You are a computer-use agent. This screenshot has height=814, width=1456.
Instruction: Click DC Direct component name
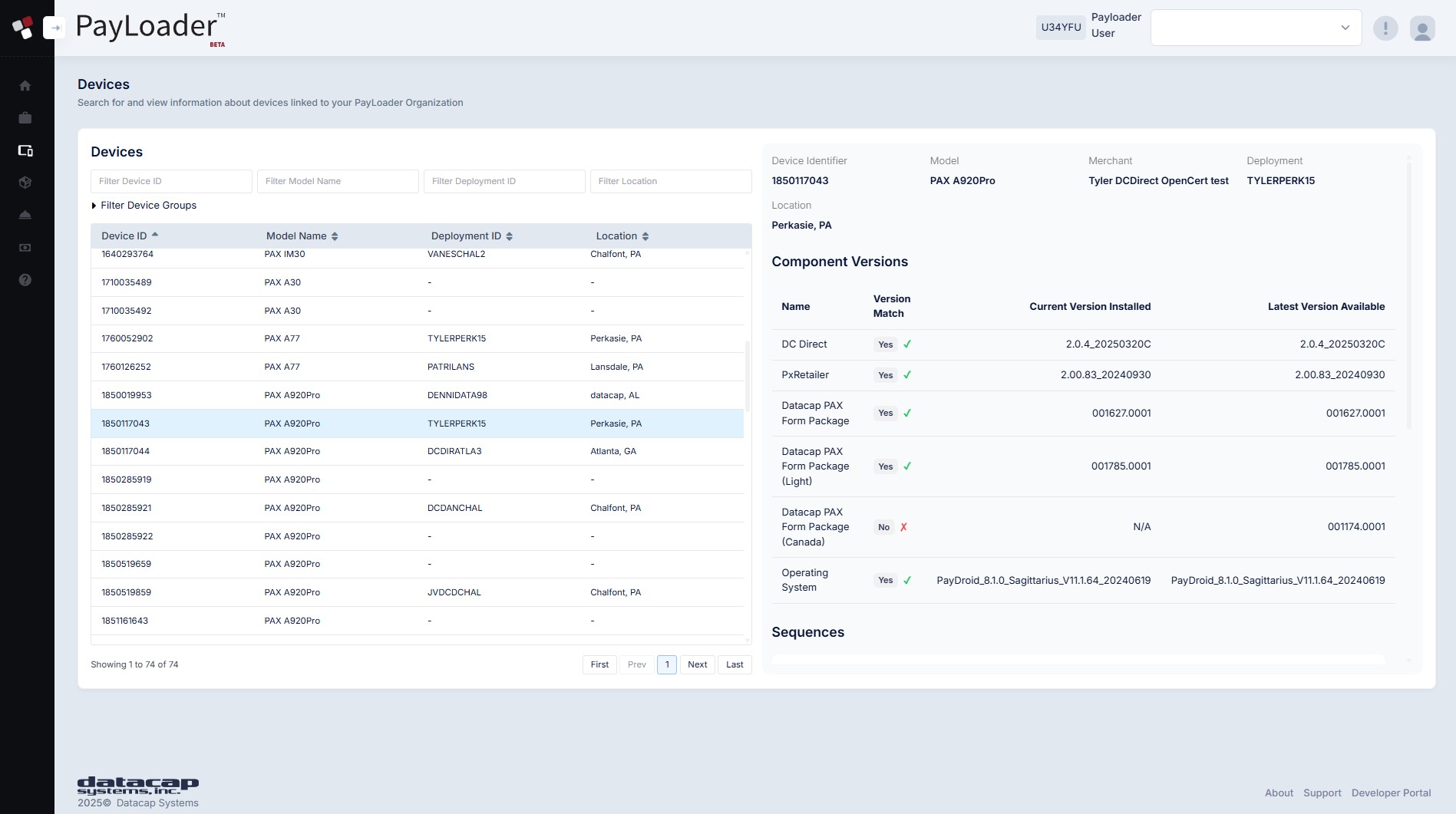(804, 344)
